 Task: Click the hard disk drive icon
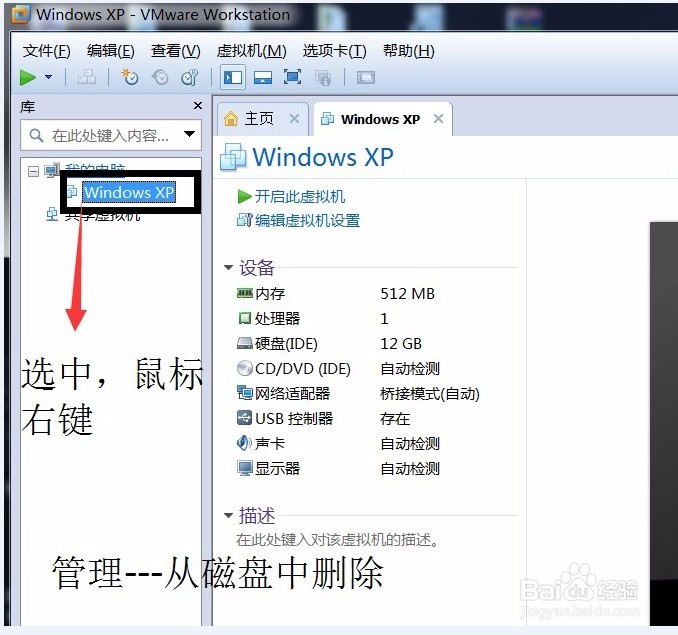(x=245, y=344)
